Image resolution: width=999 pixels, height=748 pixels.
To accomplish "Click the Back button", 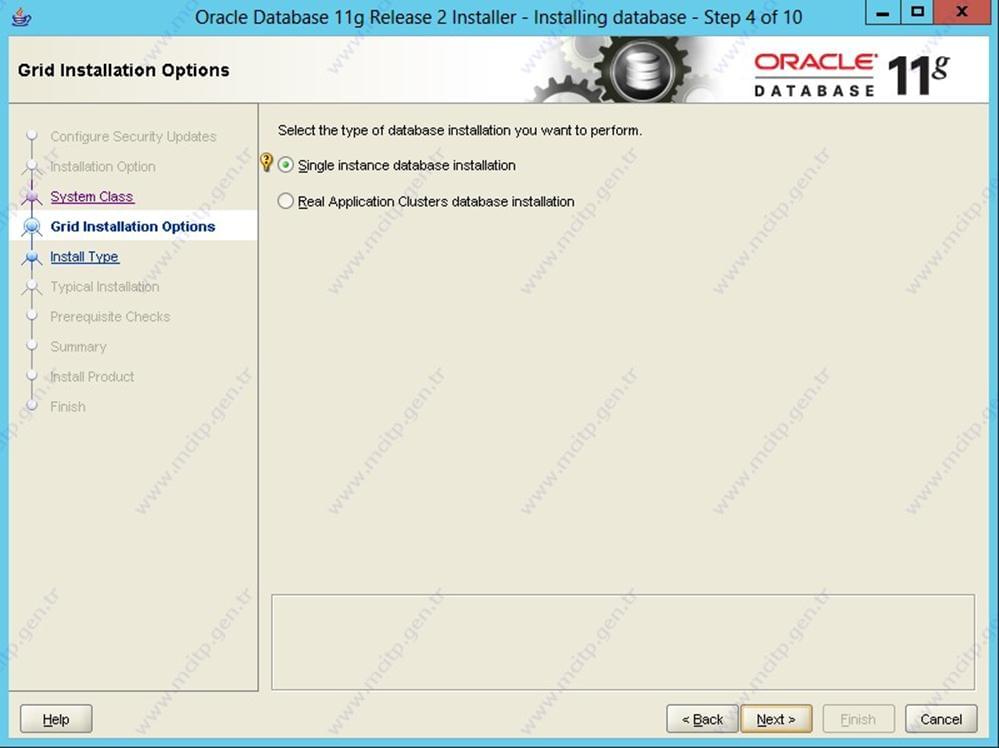I will [702, 719].
